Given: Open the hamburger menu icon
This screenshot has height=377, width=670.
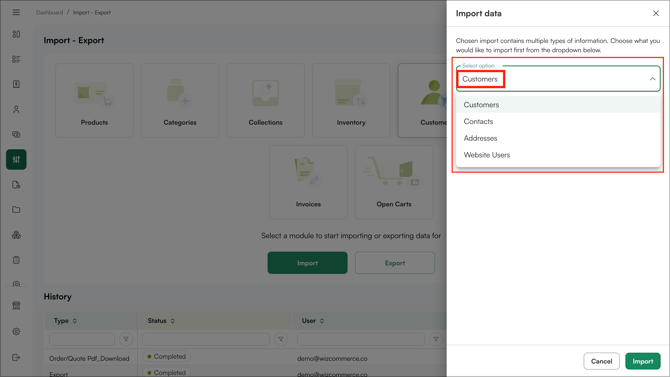Looking at the screenshot, I should (x=16, y=12).
